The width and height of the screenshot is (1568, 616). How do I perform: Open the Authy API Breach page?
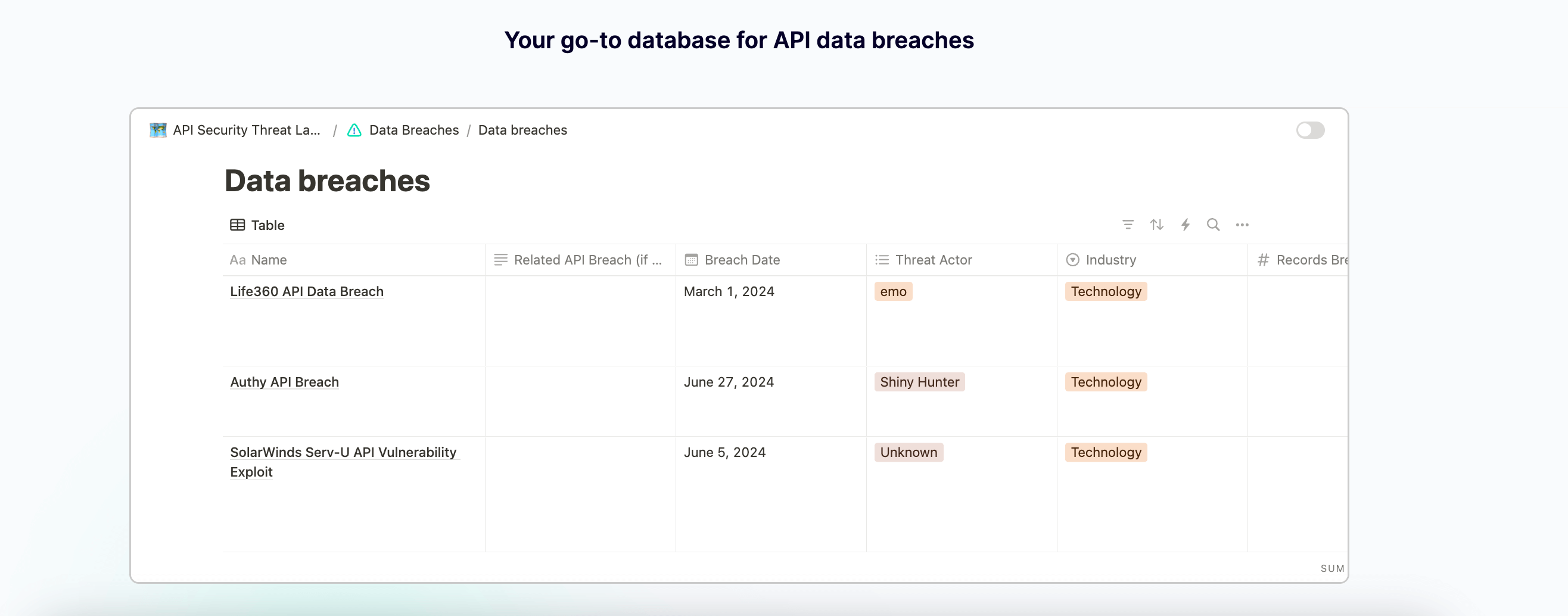284,382
